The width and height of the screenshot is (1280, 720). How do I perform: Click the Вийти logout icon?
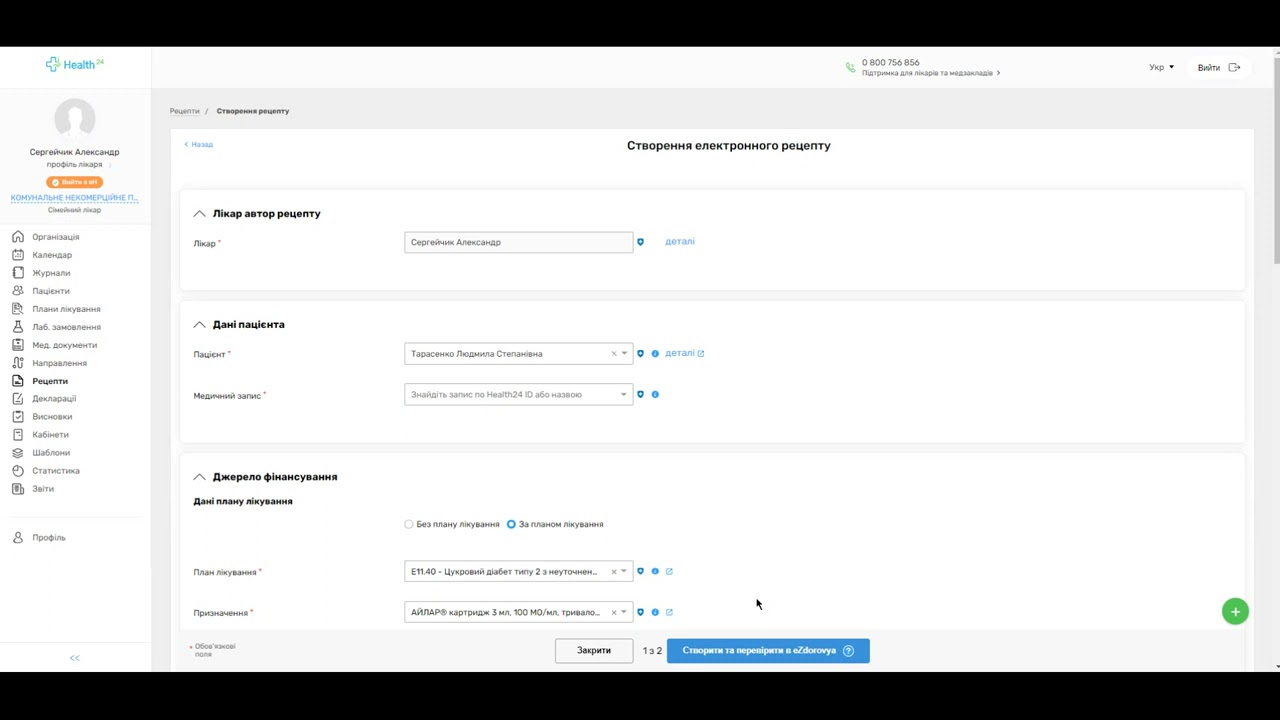[1235, 67]
